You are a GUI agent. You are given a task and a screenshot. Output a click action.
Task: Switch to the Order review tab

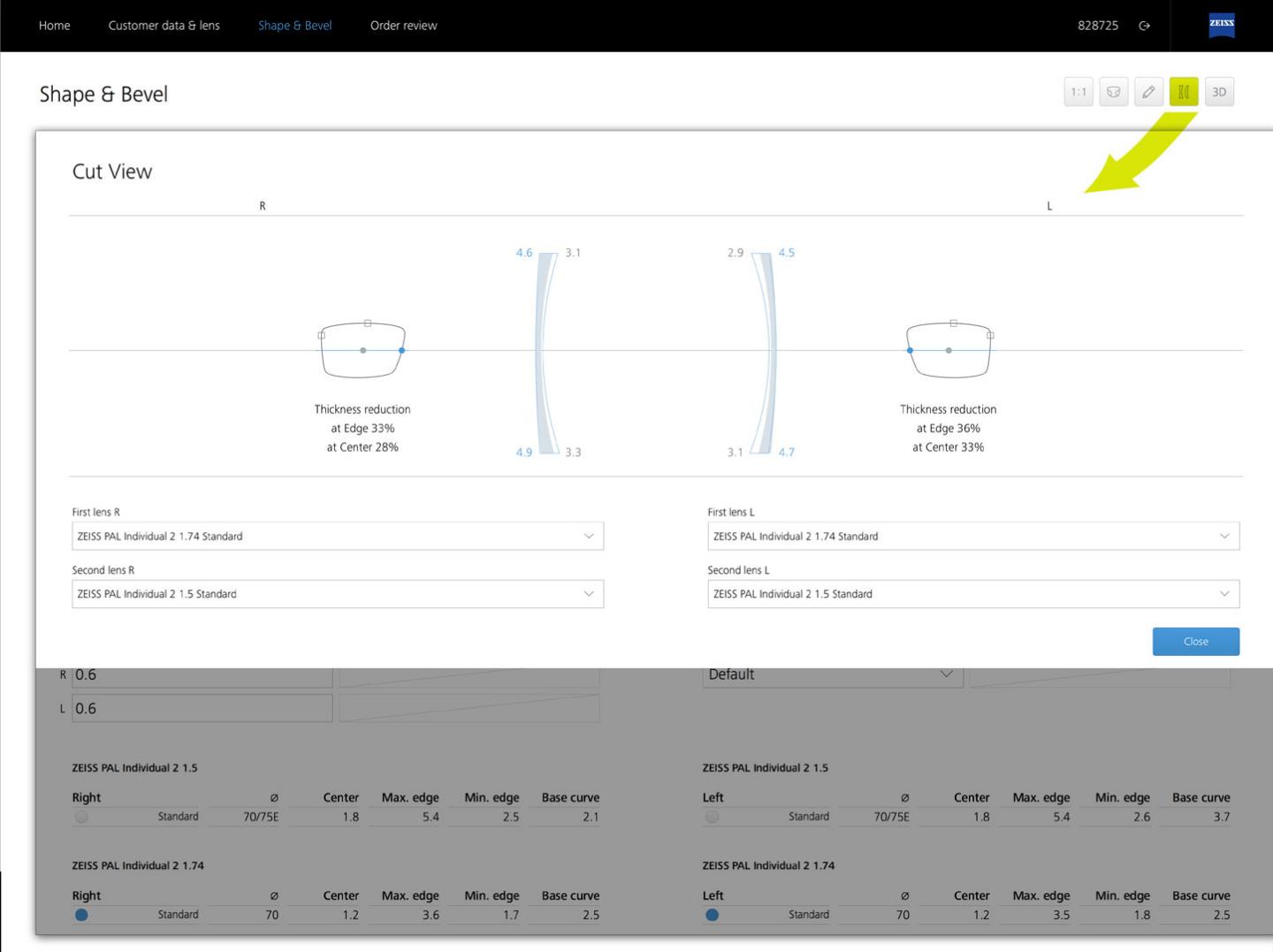click(403, 26)
